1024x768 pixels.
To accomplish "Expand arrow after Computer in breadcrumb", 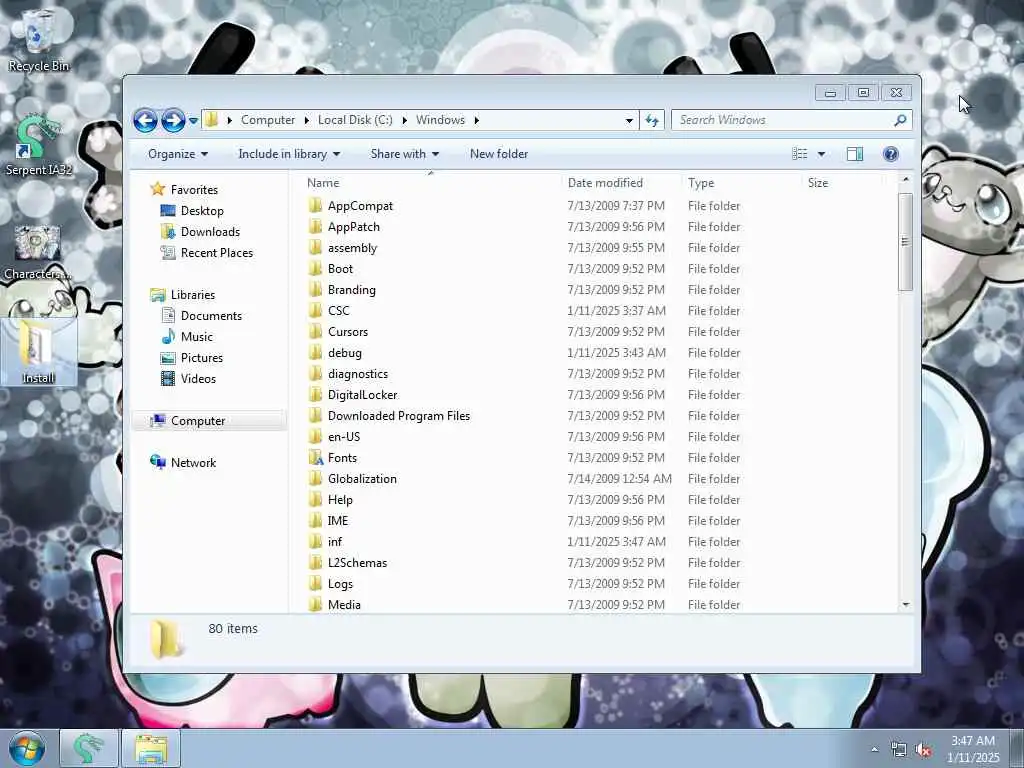I will (x=307, y=120).
